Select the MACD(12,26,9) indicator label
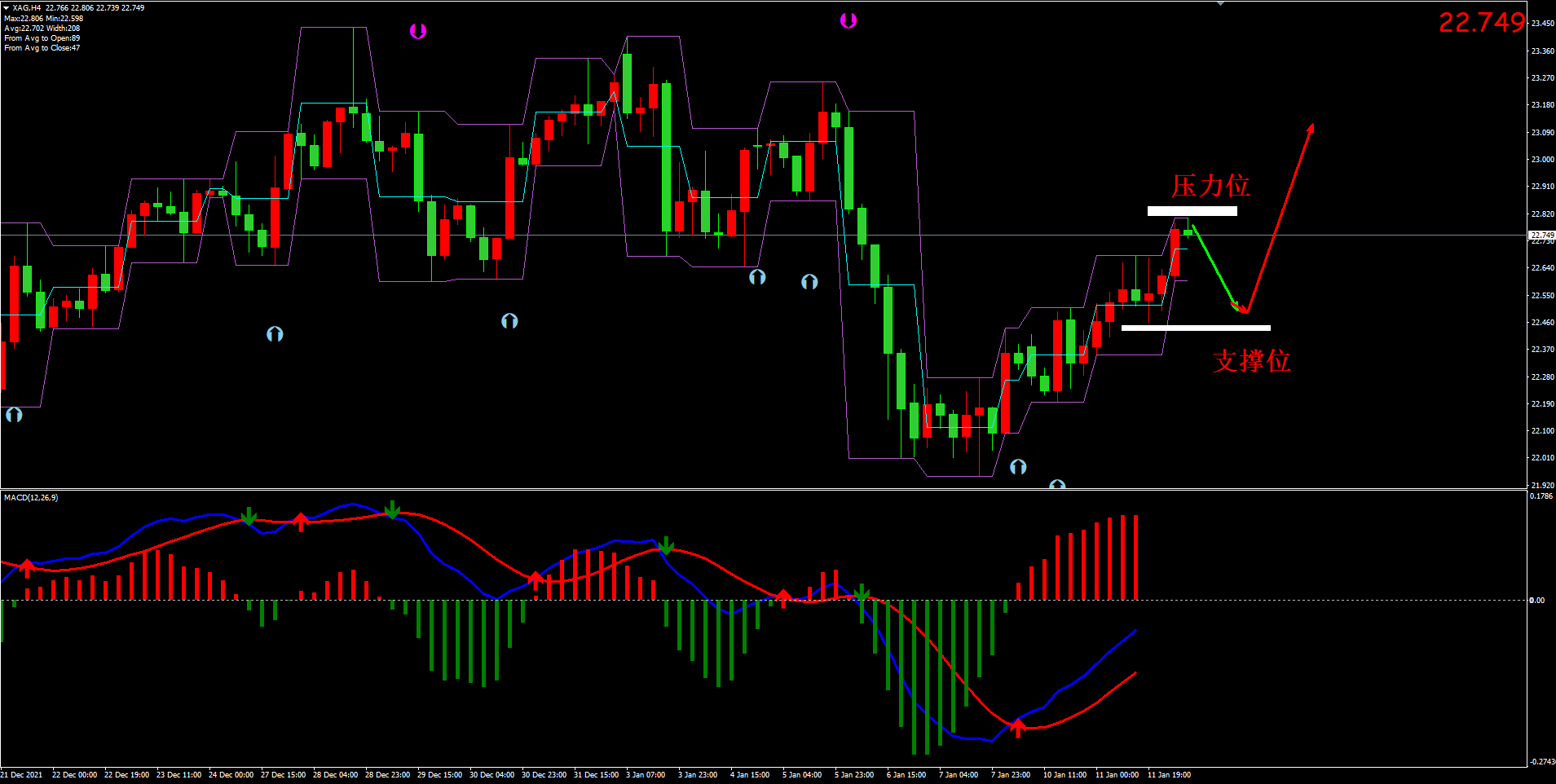 point(31,497)
